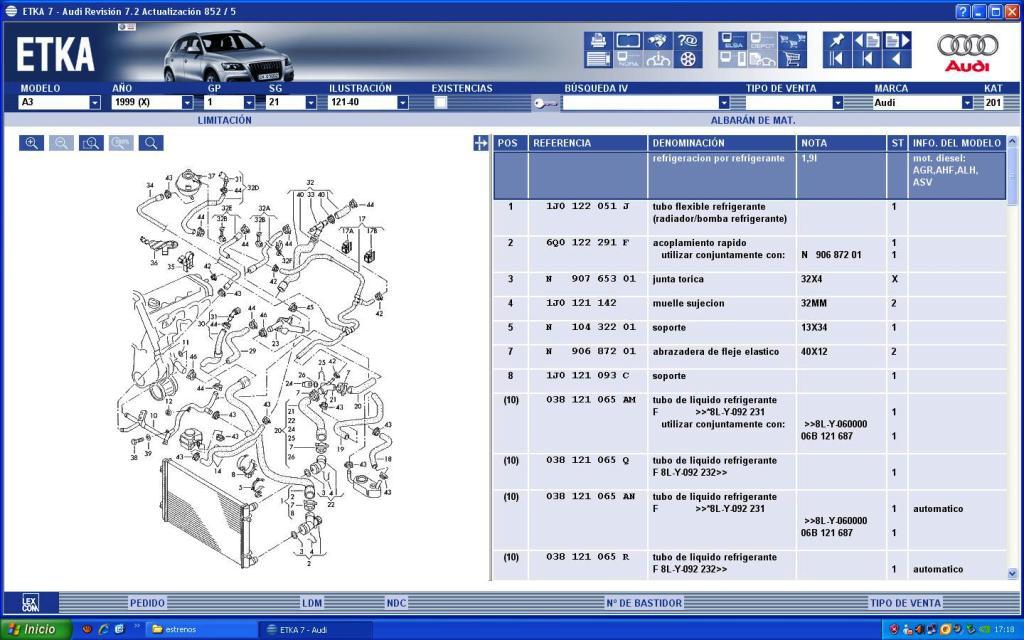Click the DENOMINACIÓN column header
Screen dimensions: 1024x640
tap(722, 143)
